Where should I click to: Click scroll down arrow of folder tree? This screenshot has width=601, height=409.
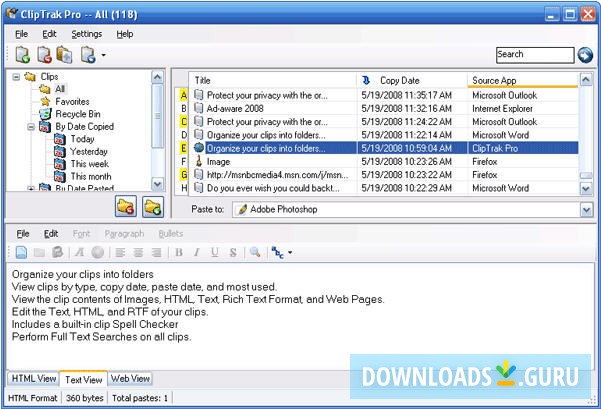click(x=158, y=184)
